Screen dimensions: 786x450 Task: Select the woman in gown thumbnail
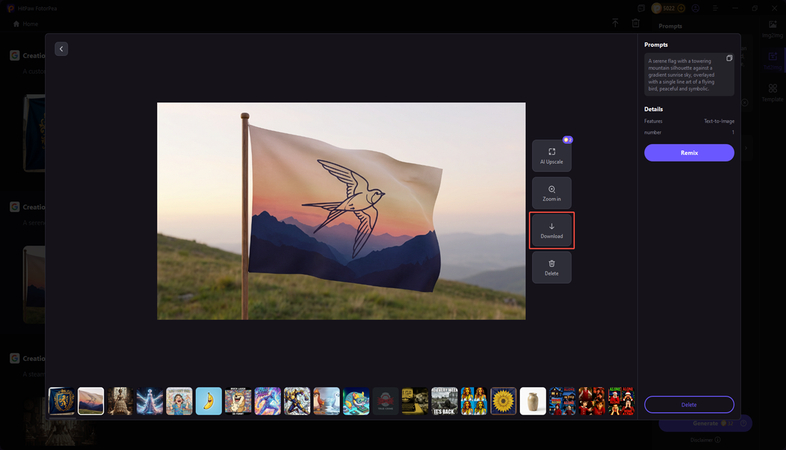click(120, 401)
